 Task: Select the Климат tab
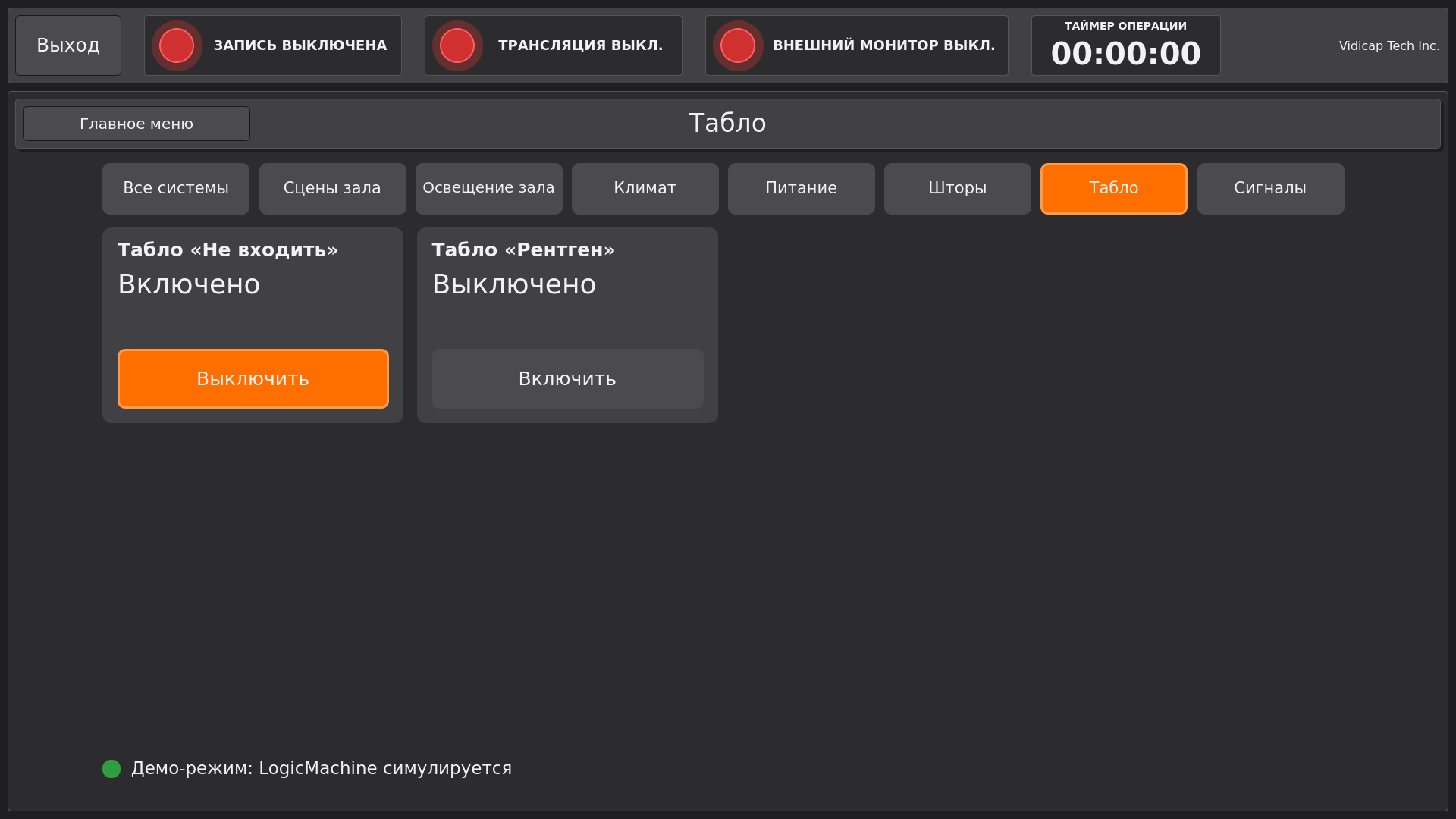(x=645, y=188)
